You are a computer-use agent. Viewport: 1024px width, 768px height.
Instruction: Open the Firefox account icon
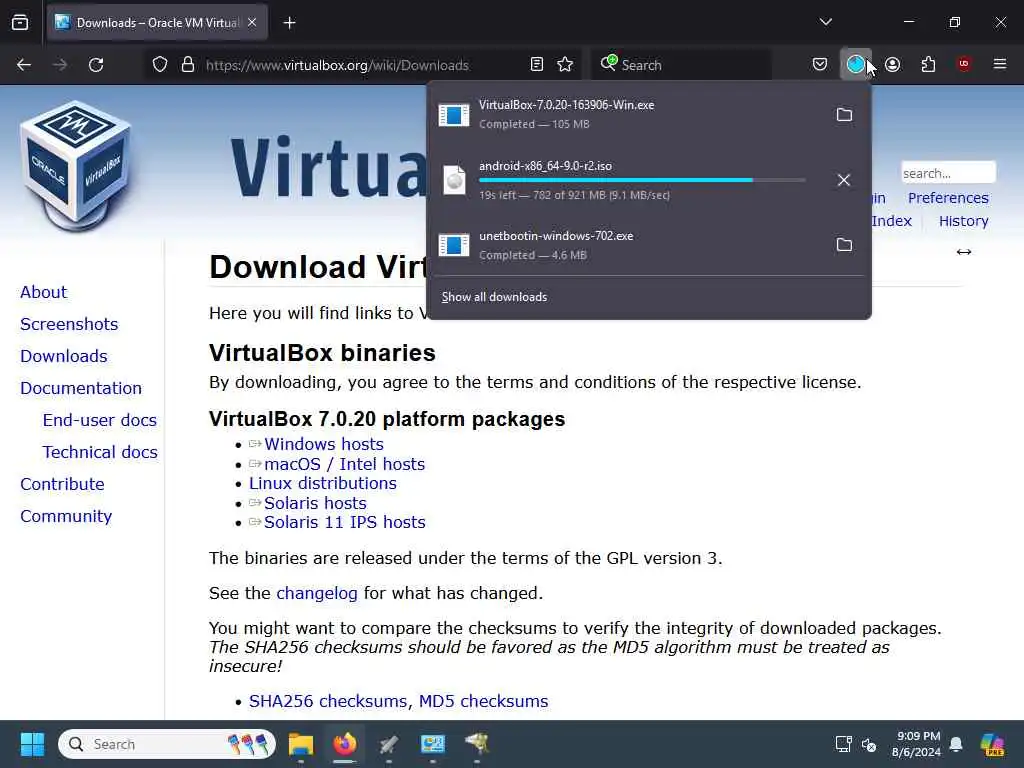pos(893,65)
